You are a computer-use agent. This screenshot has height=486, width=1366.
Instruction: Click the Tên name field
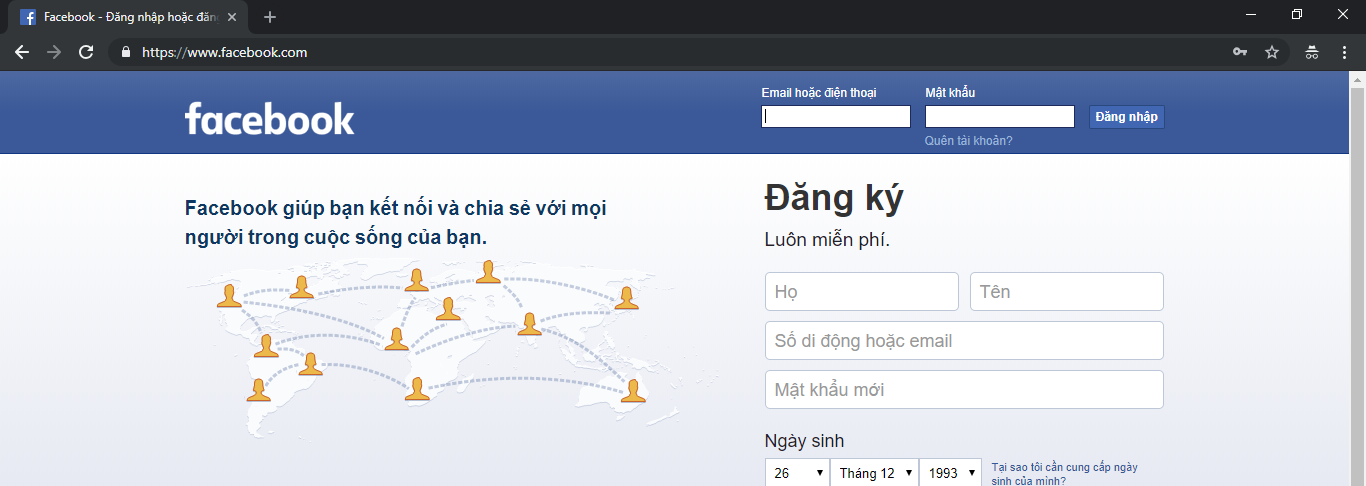point(1067,292)
